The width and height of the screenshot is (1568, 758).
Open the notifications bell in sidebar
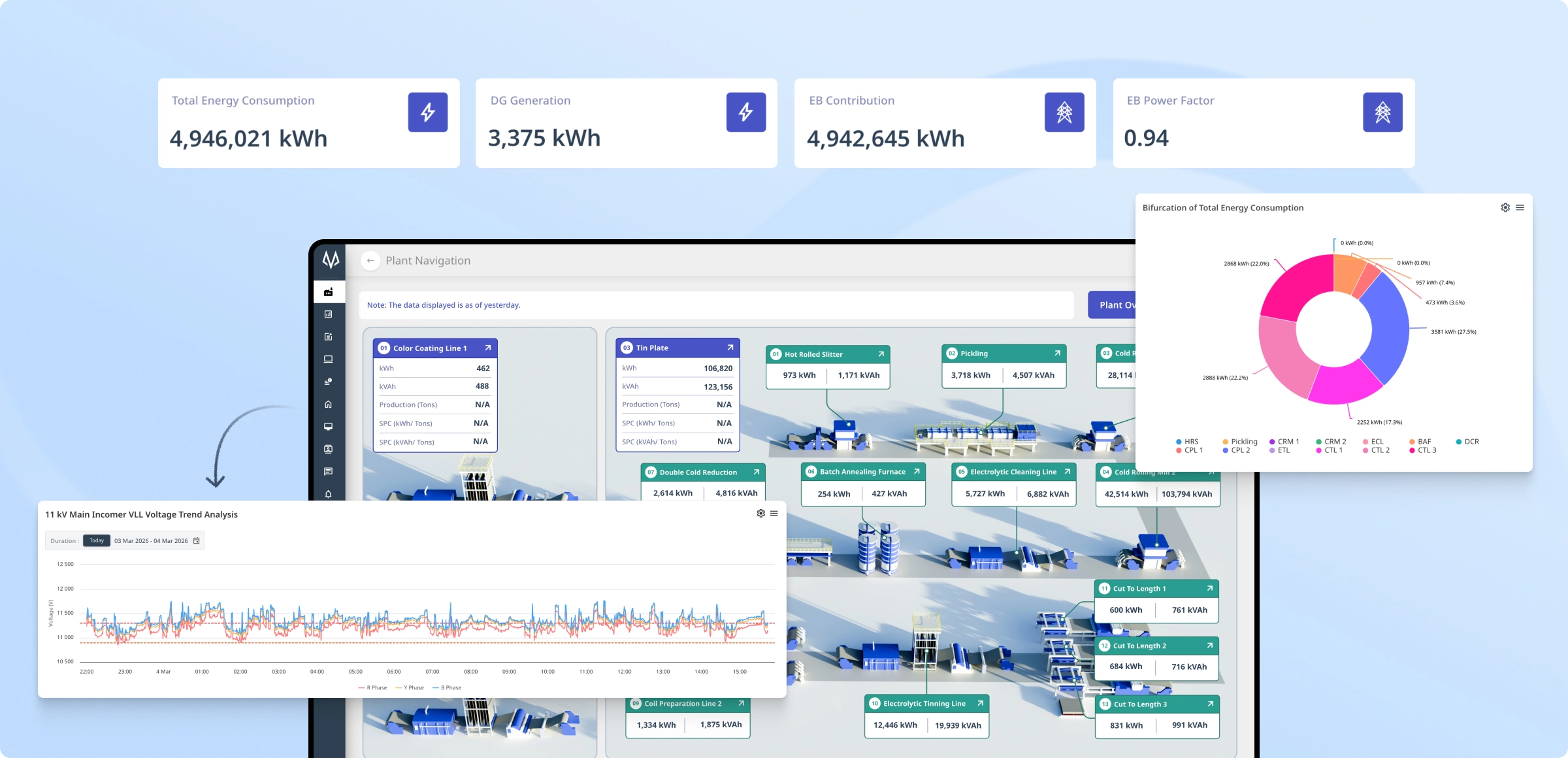click(329, 494)
